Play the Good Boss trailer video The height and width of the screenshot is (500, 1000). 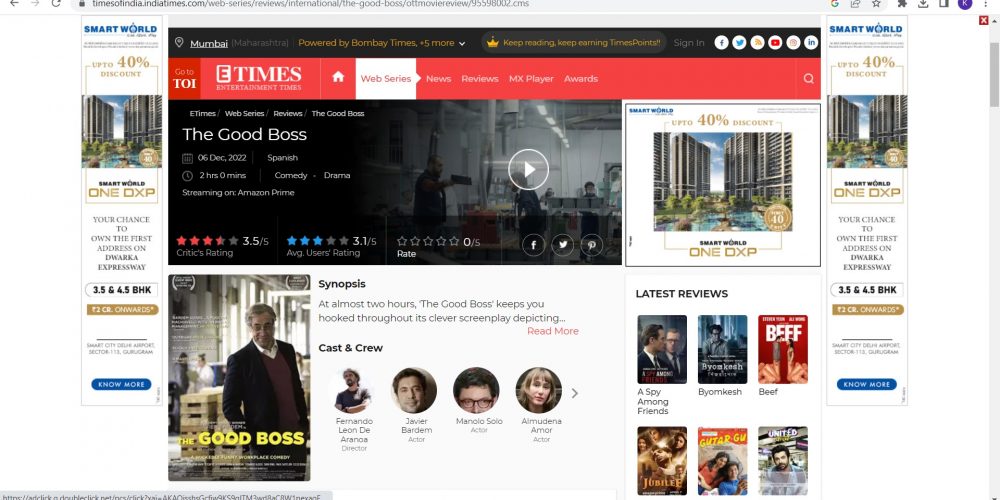click(x=528, y=169)
